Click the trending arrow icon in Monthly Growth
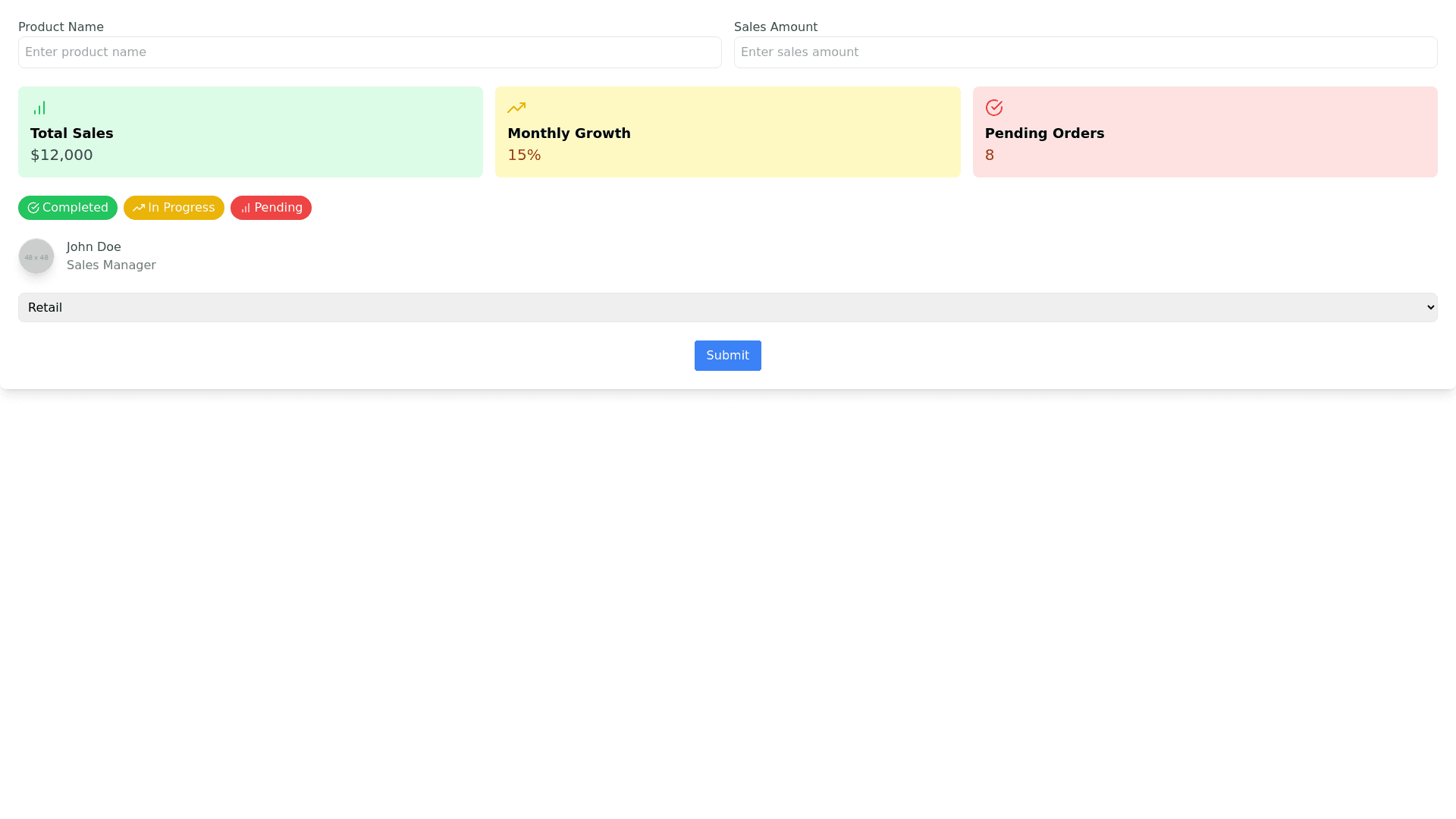This screenshot has height=819, width=1456. [x=516, y=108]
